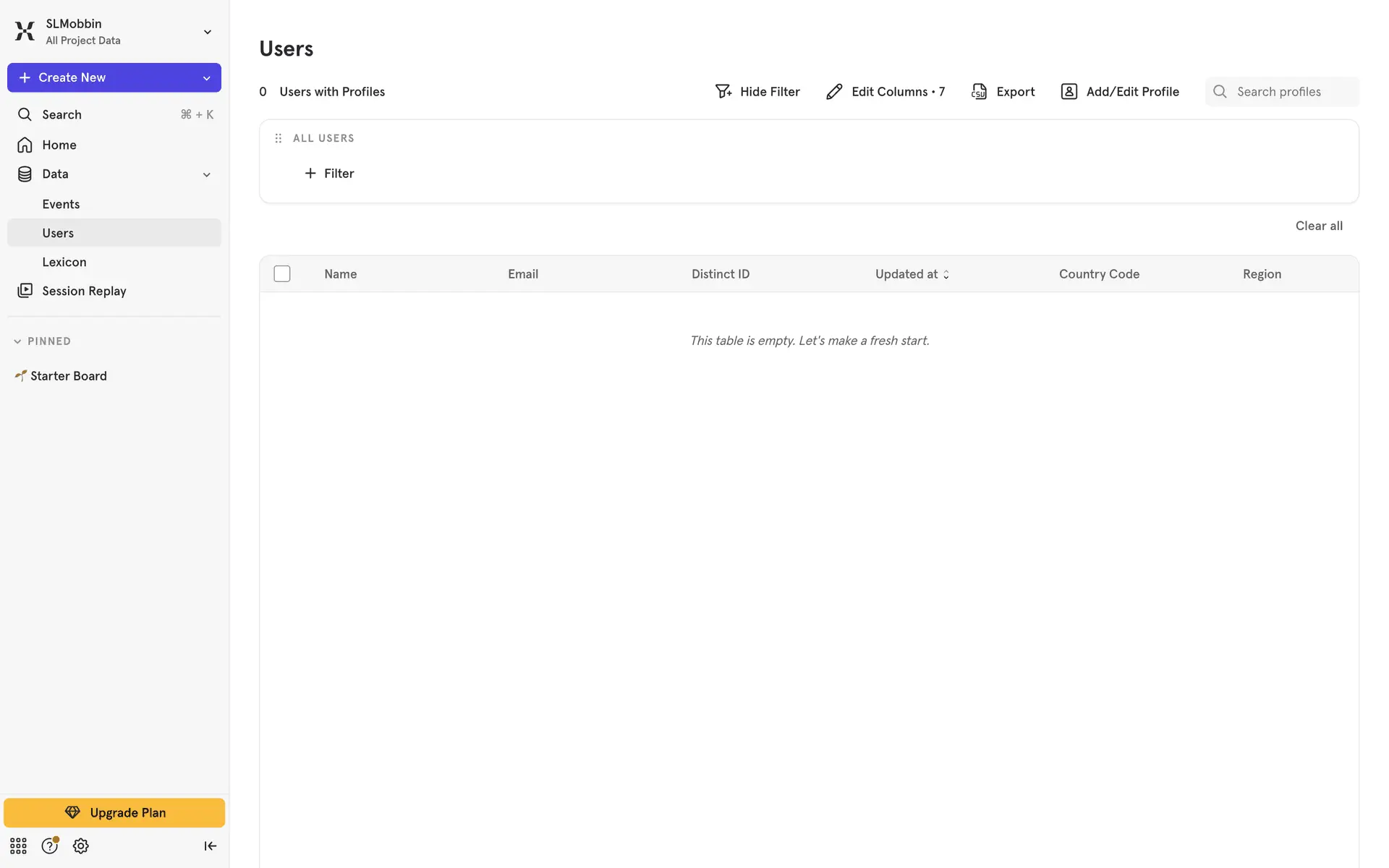
Task: Open the help question mark icon
Action: click(x=49, y=846)
